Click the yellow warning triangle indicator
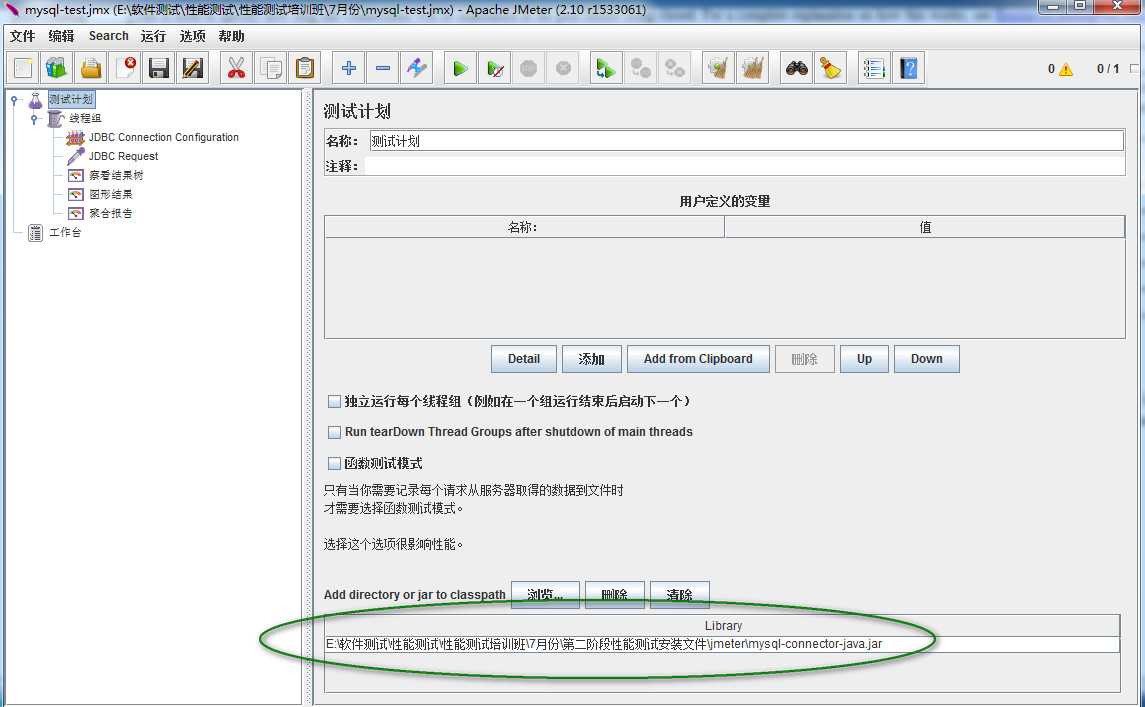 (x=1066, y=69)
